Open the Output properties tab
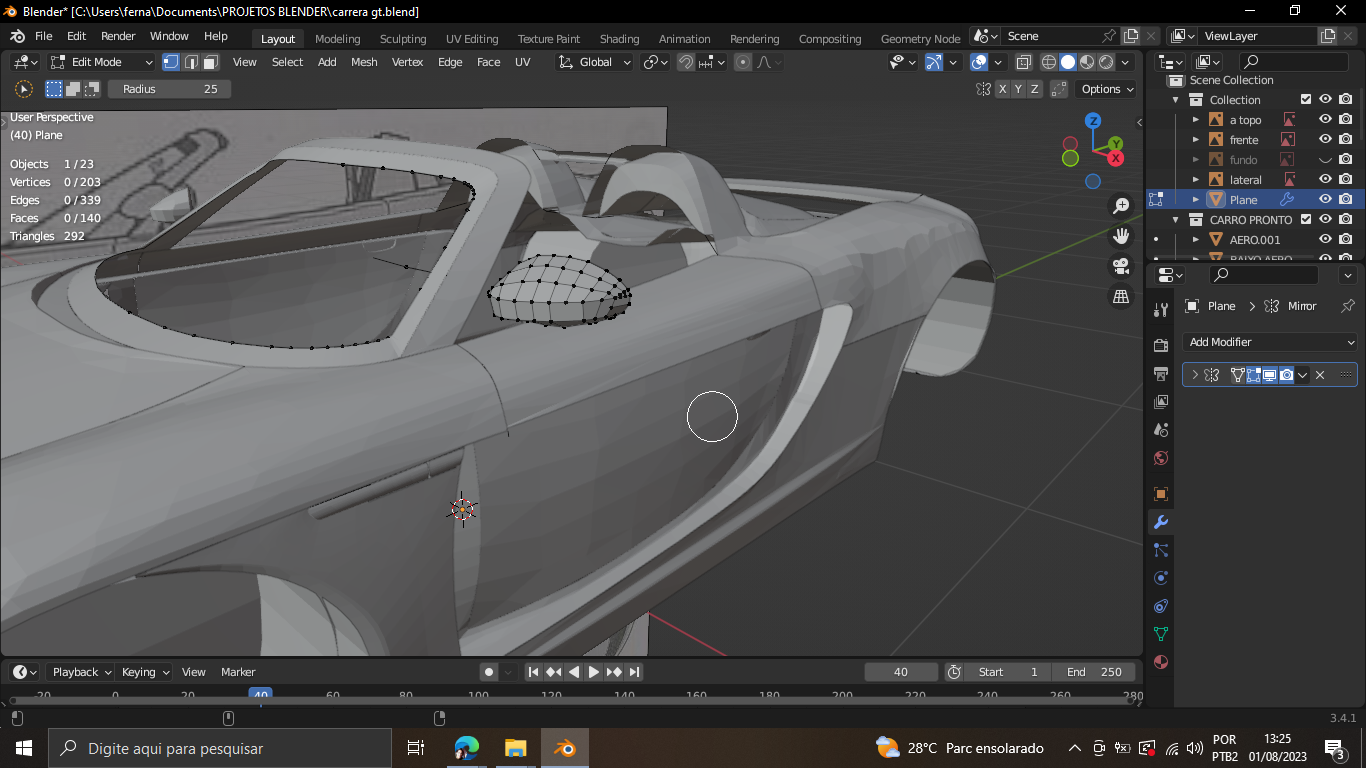This screenshot has height=768, width=1366. [1161, 374]
